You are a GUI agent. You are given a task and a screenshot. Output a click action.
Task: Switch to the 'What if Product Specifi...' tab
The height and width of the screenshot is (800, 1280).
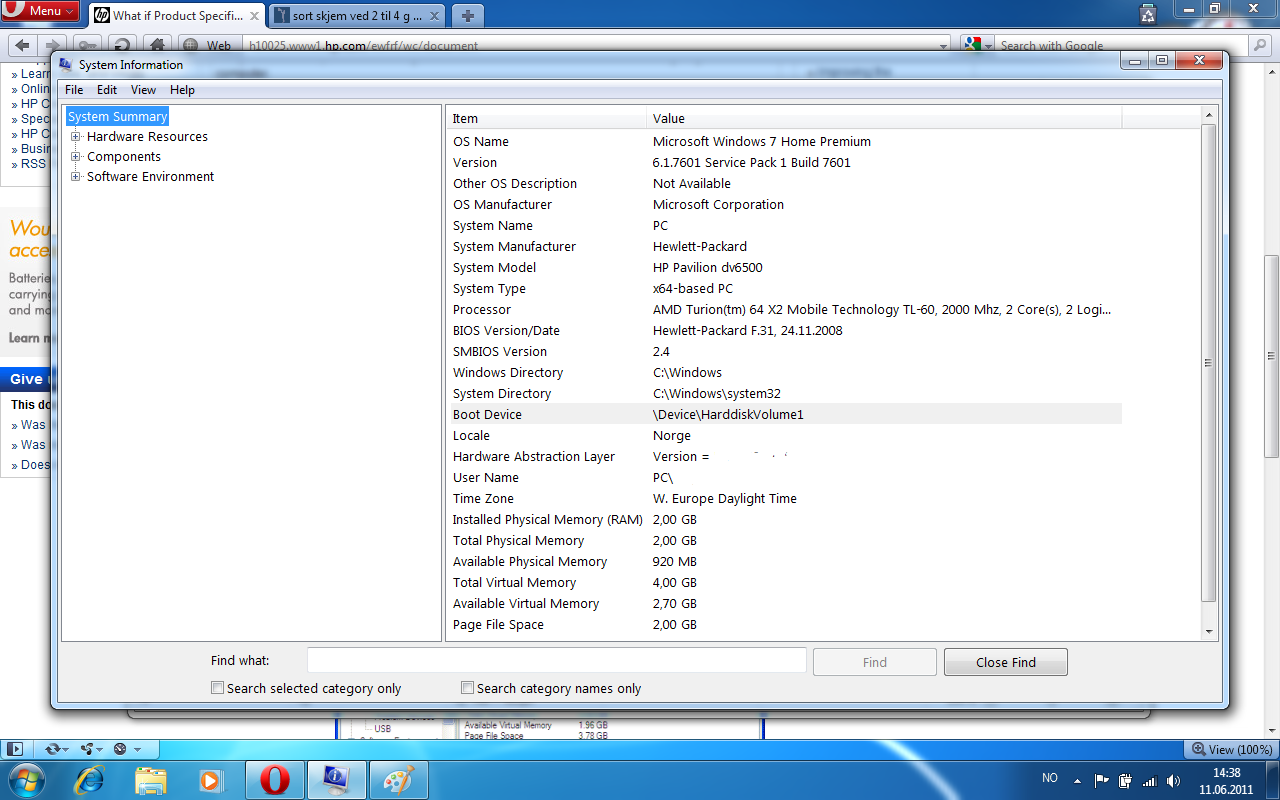(177, 16)
